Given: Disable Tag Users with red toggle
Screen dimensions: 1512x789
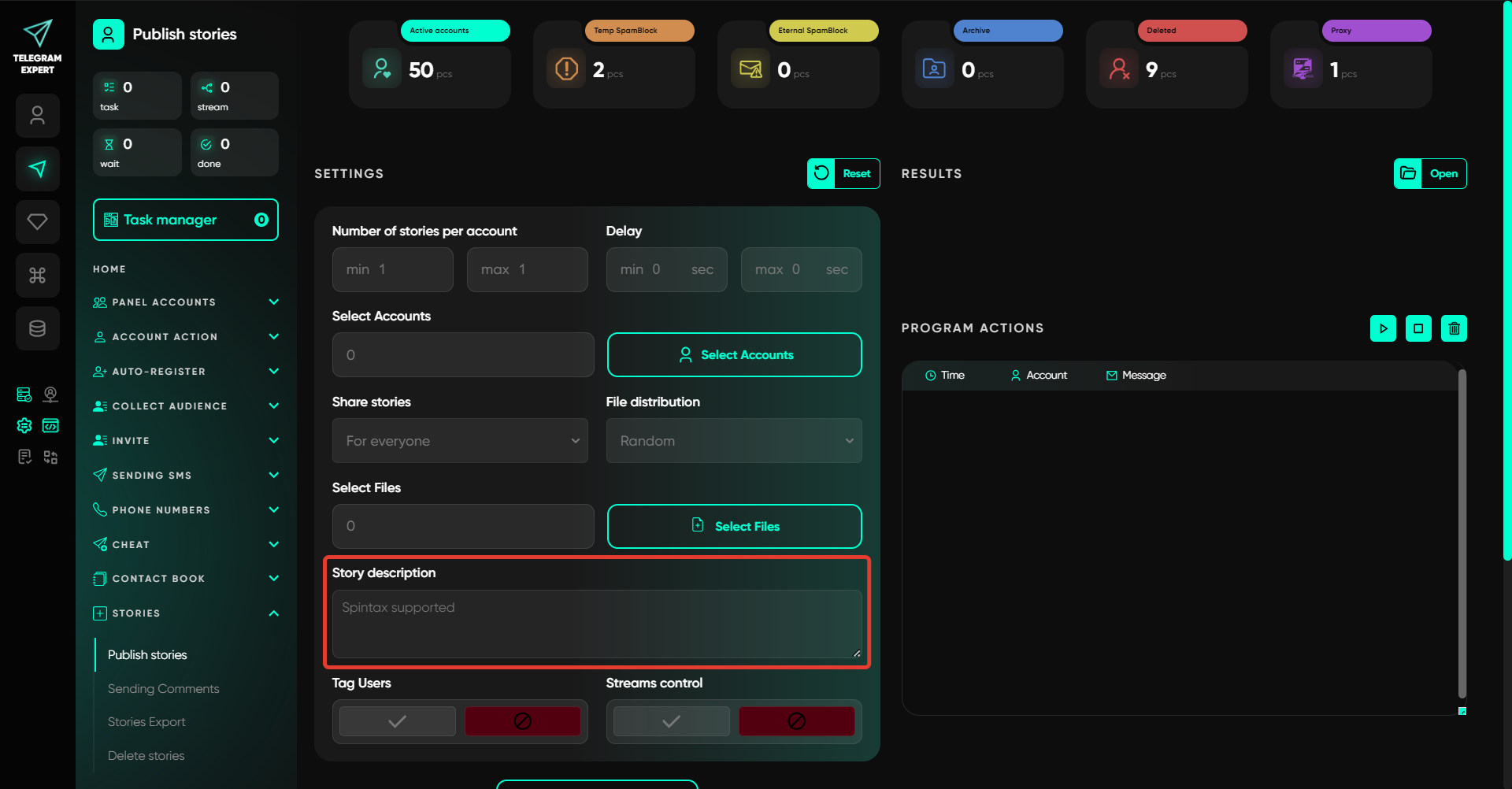Looking at the screenshot, I should click(x=522, y=721).
